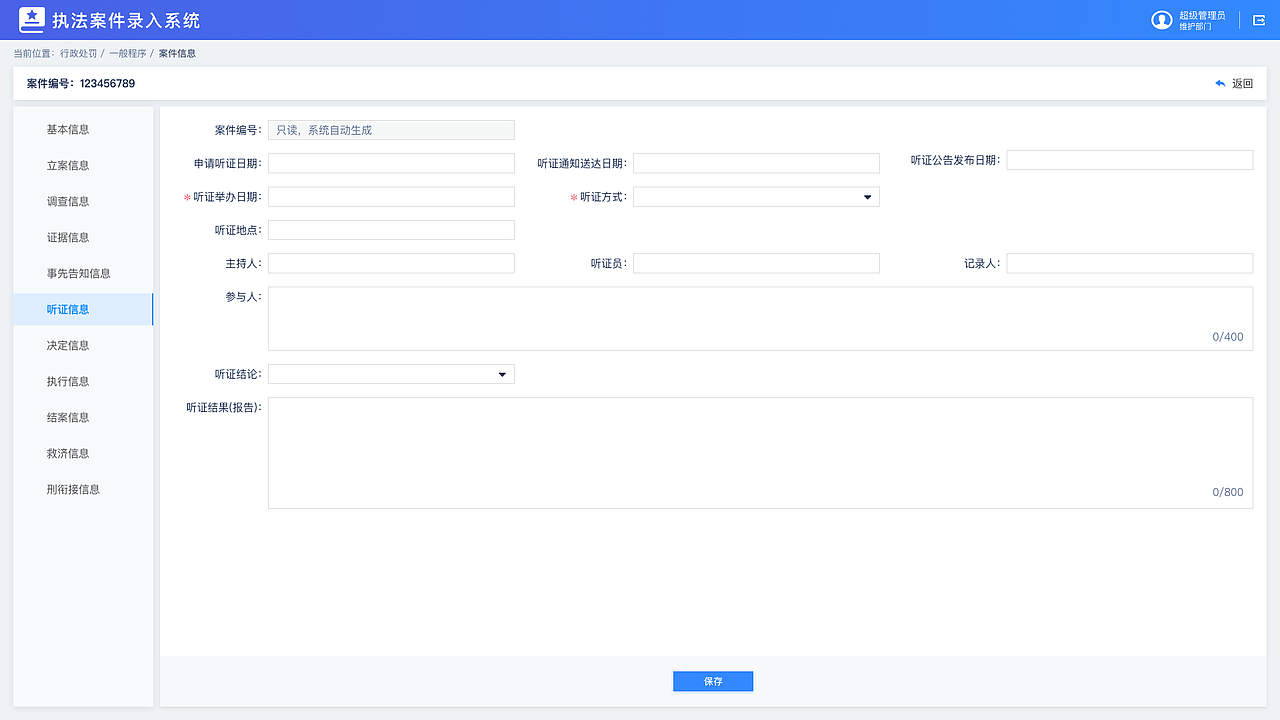Click the 执法案件录入系统 title
The width and height of the screenshot is (1280, 720).
pos(126,20)
